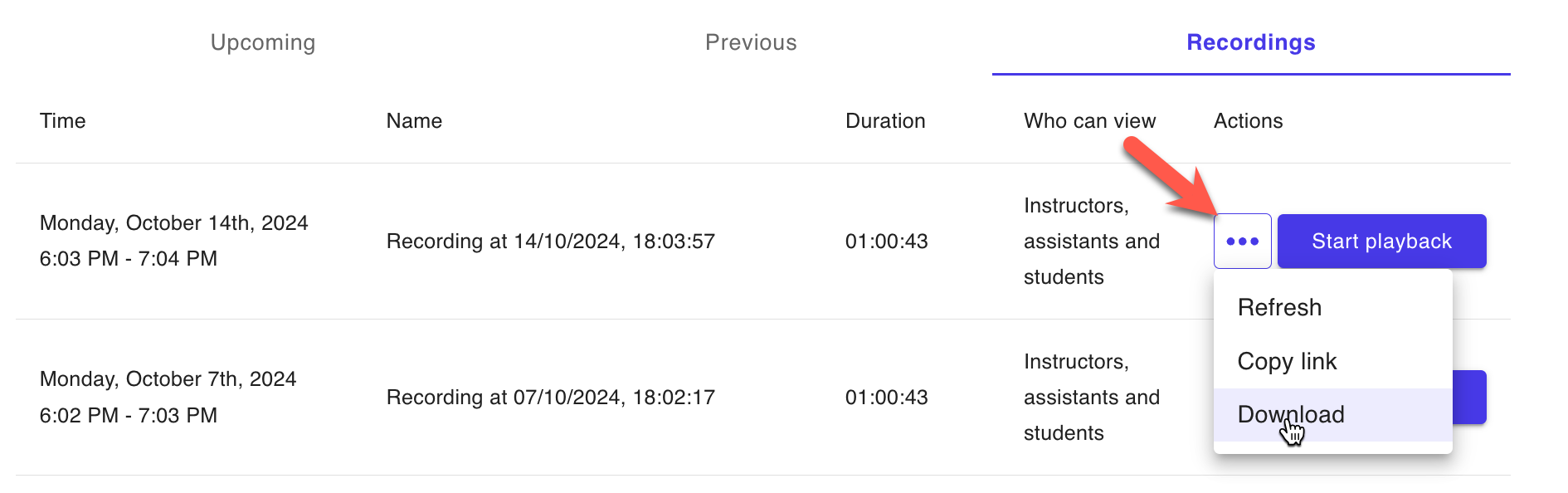Select recording name from 14/10/2024, 18:03:57
This screenshot has height=493, width=1568.
point(551,242)
